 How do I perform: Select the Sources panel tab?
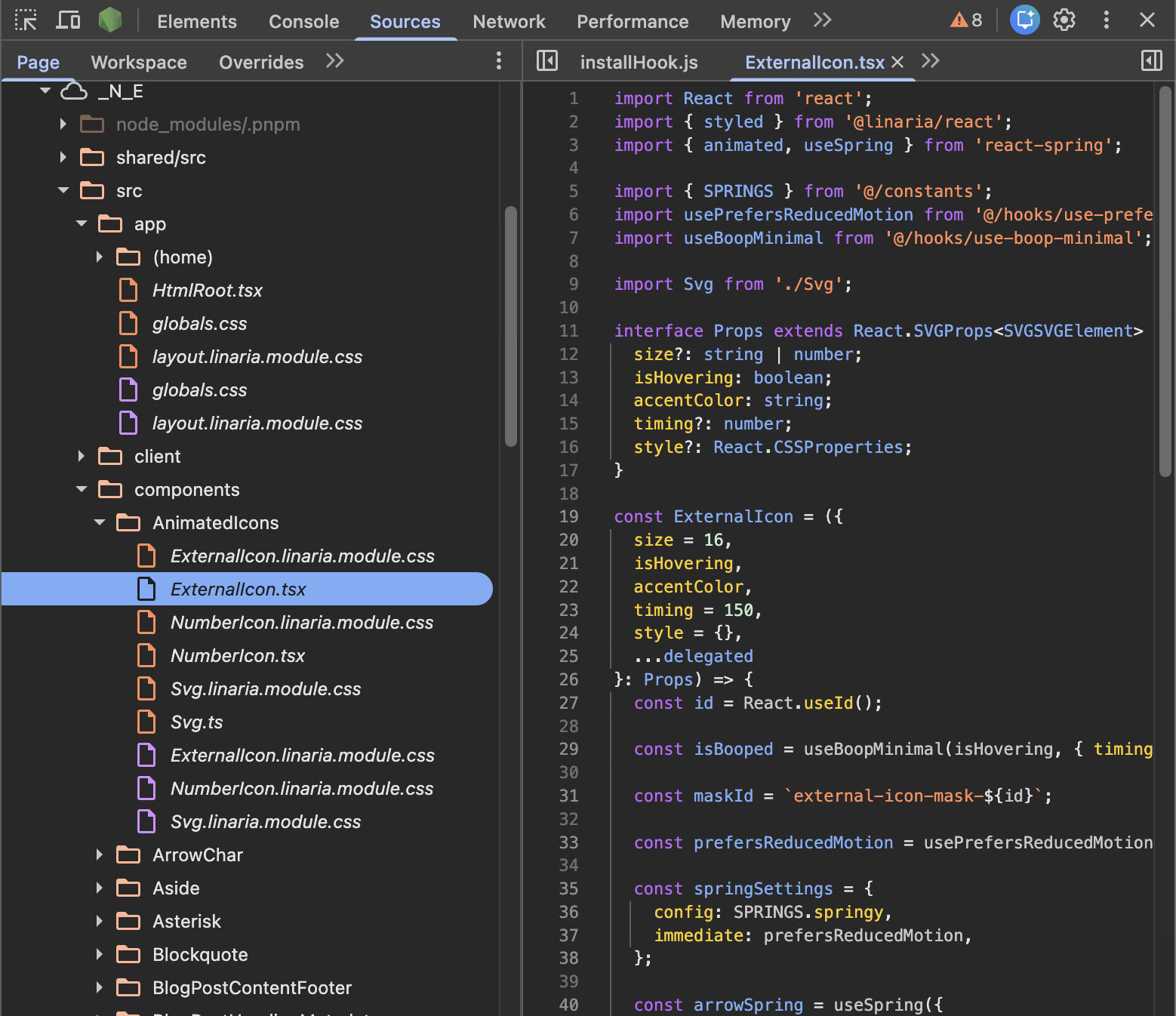(405, 22)
